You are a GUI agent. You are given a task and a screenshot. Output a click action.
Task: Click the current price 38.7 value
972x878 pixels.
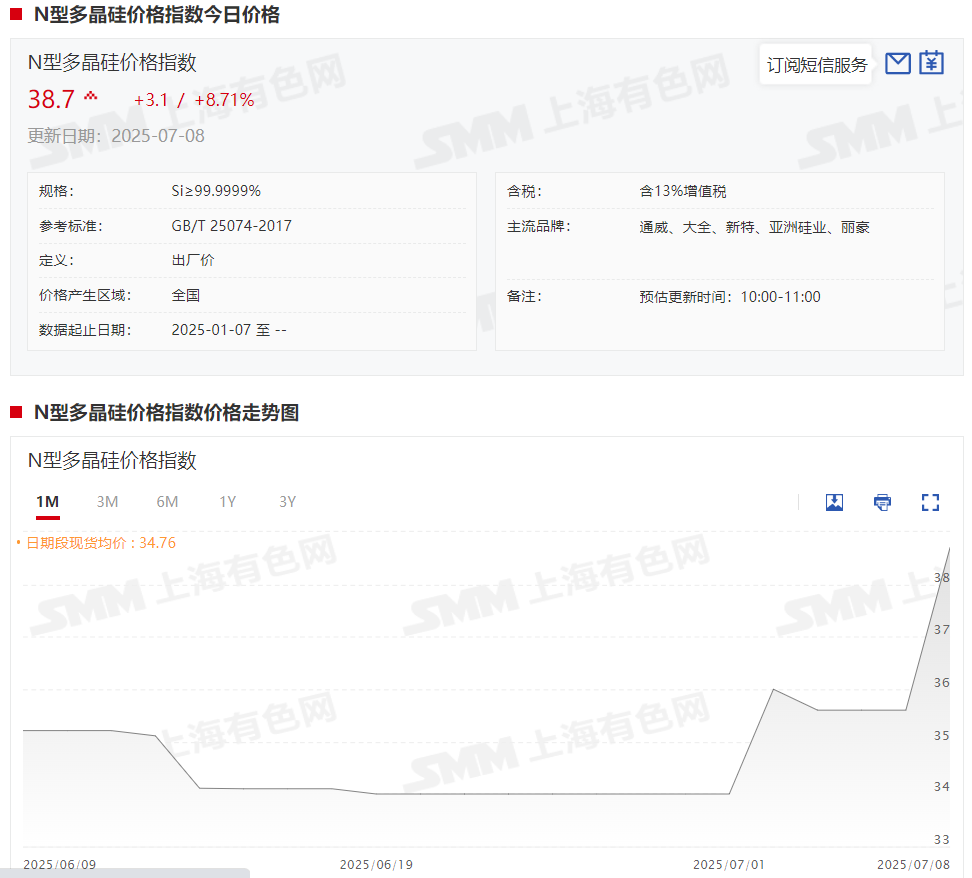tap(51, 100)
